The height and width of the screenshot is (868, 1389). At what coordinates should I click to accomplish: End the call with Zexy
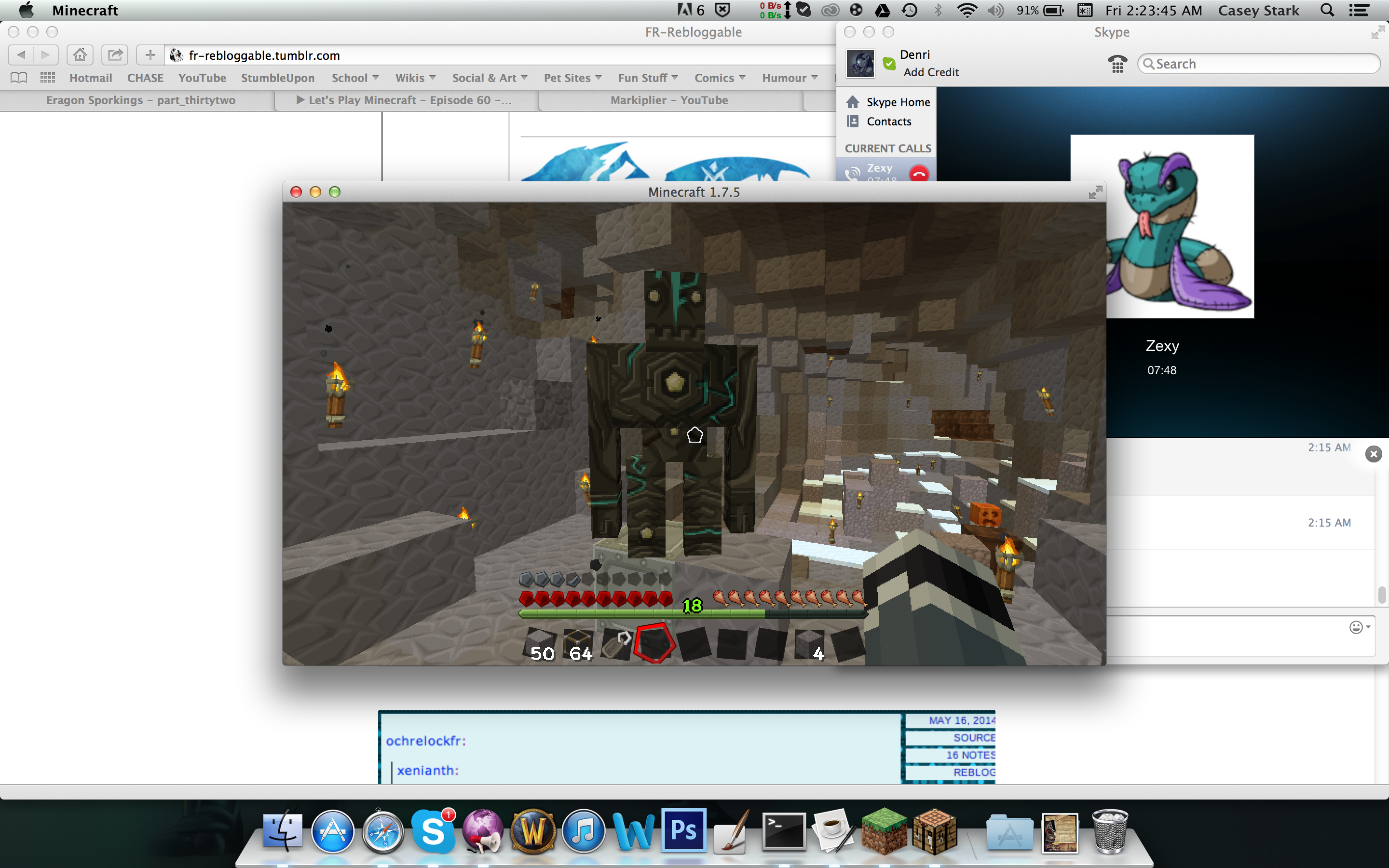(920, 174)
